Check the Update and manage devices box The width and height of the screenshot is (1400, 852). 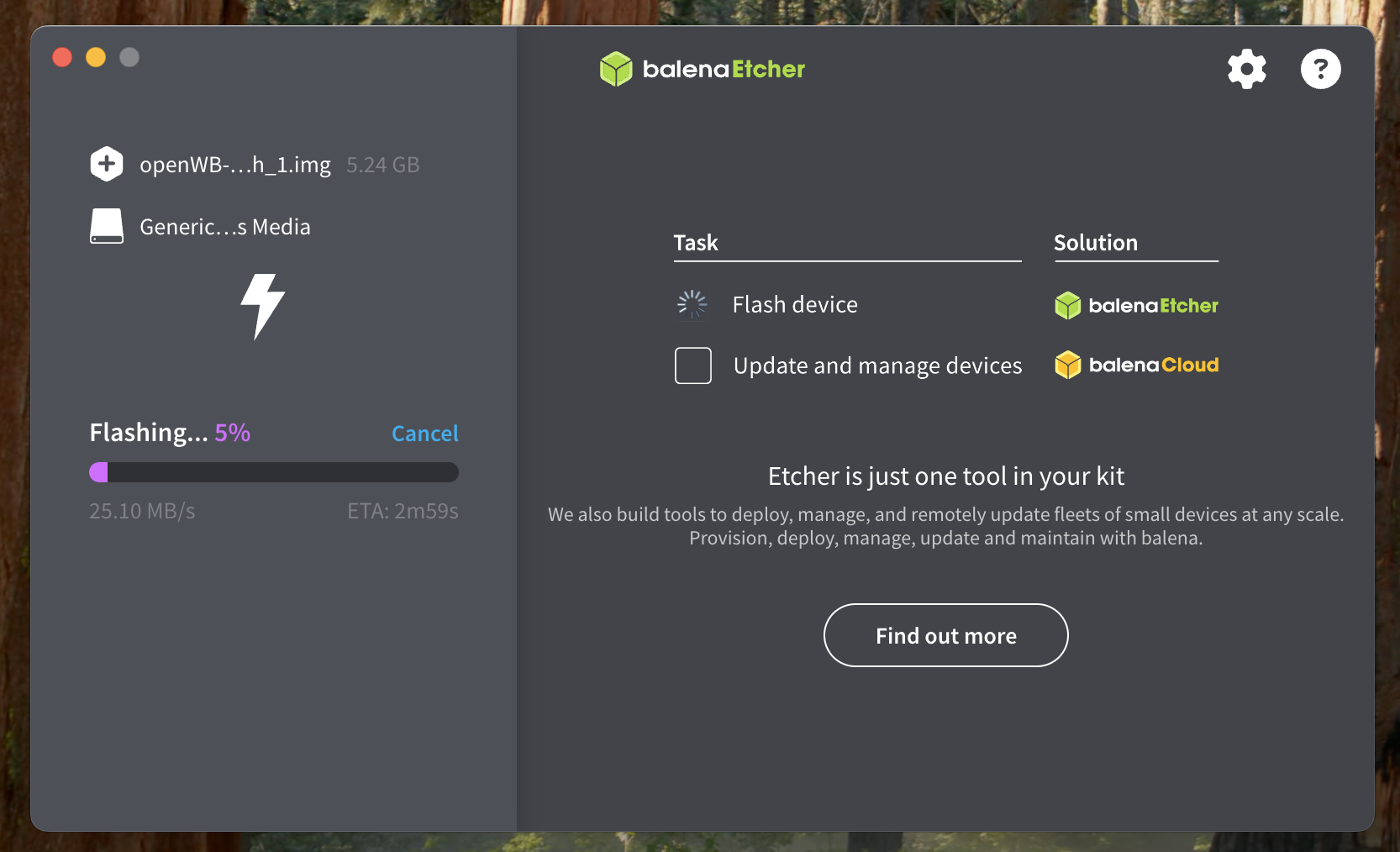coord(693,366)
